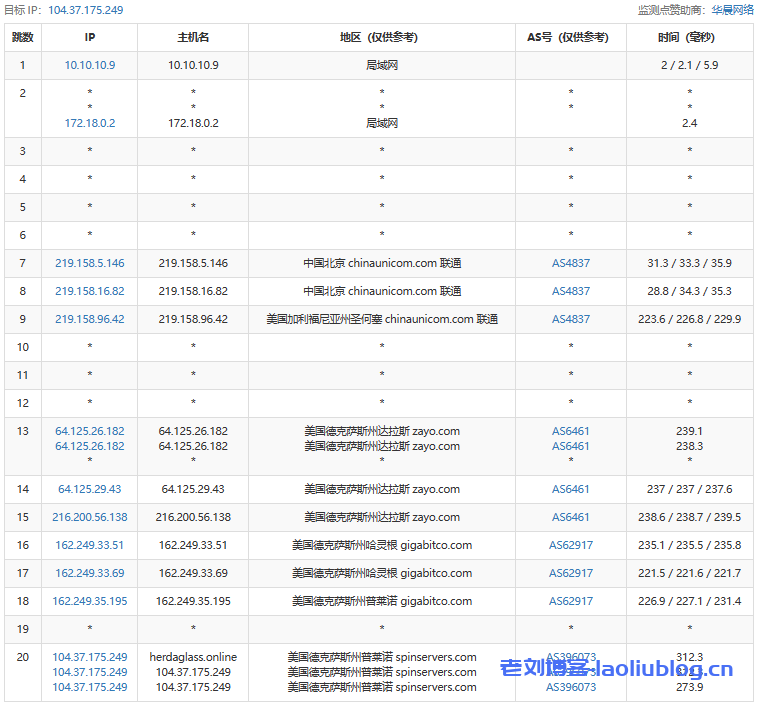Open AS62917 link in hop 18 row
Image resolution: width=759 pixels, height=706 pixels.
click(x=571, y=601)
